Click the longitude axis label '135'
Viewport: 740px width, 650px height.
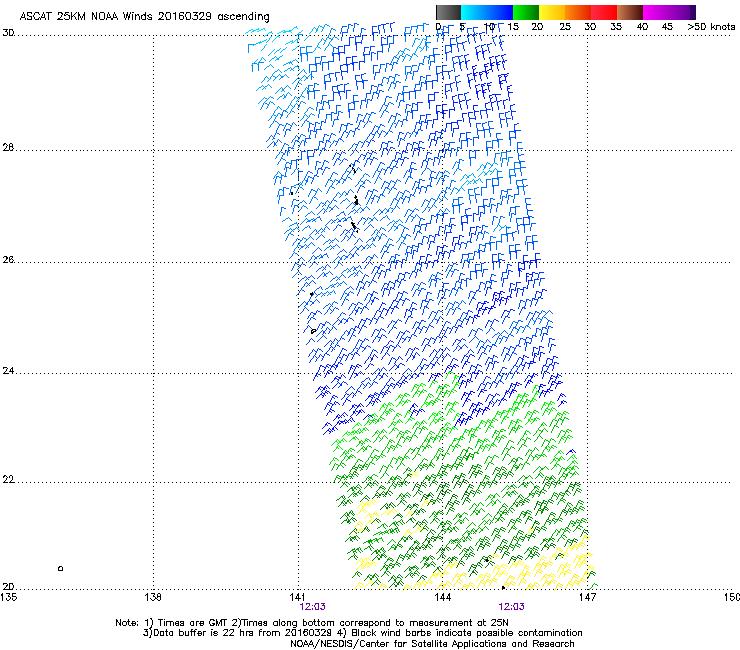point(8,597)
